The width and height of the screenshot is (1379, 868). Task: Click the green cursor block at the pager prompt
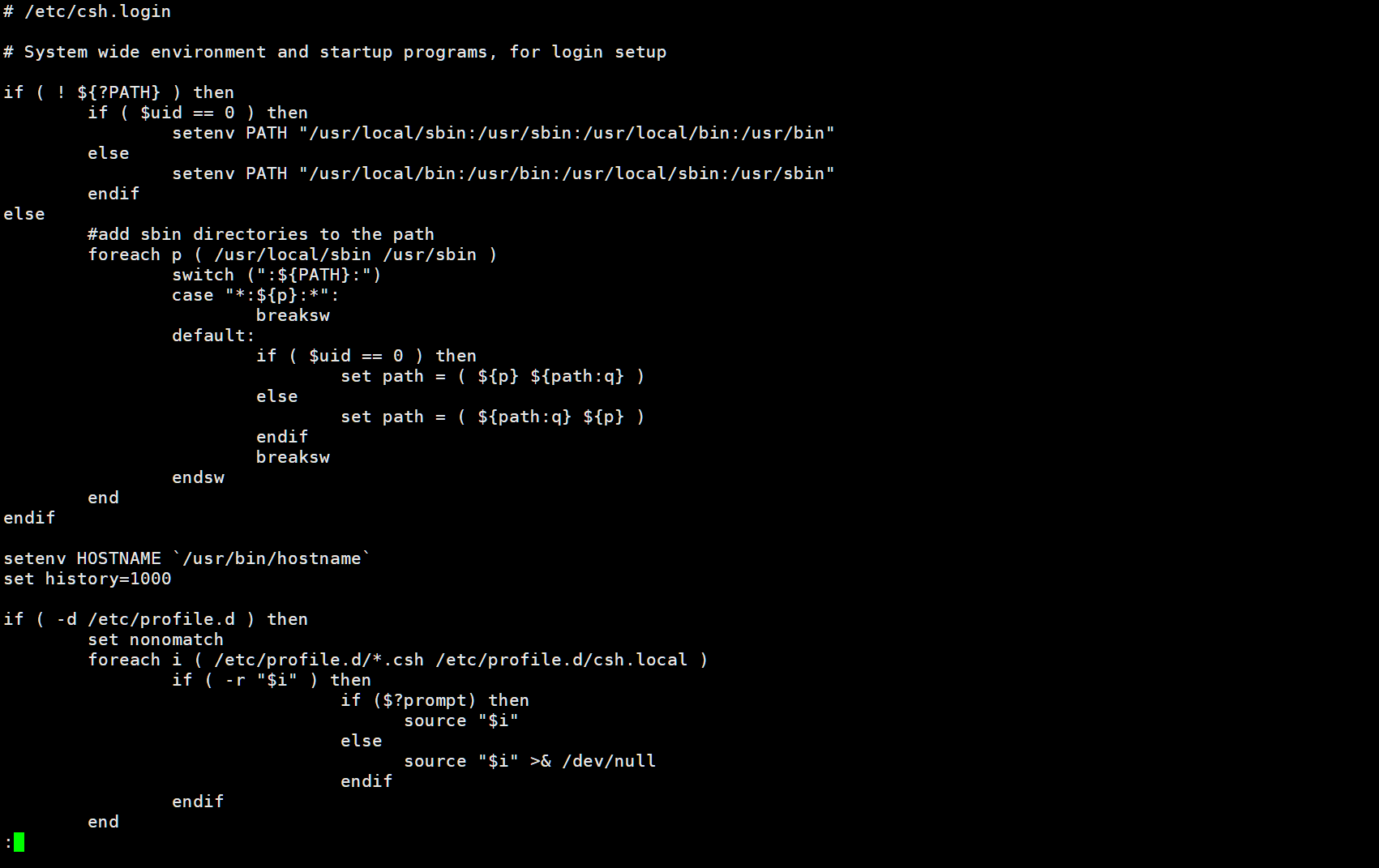coord(19,842)
